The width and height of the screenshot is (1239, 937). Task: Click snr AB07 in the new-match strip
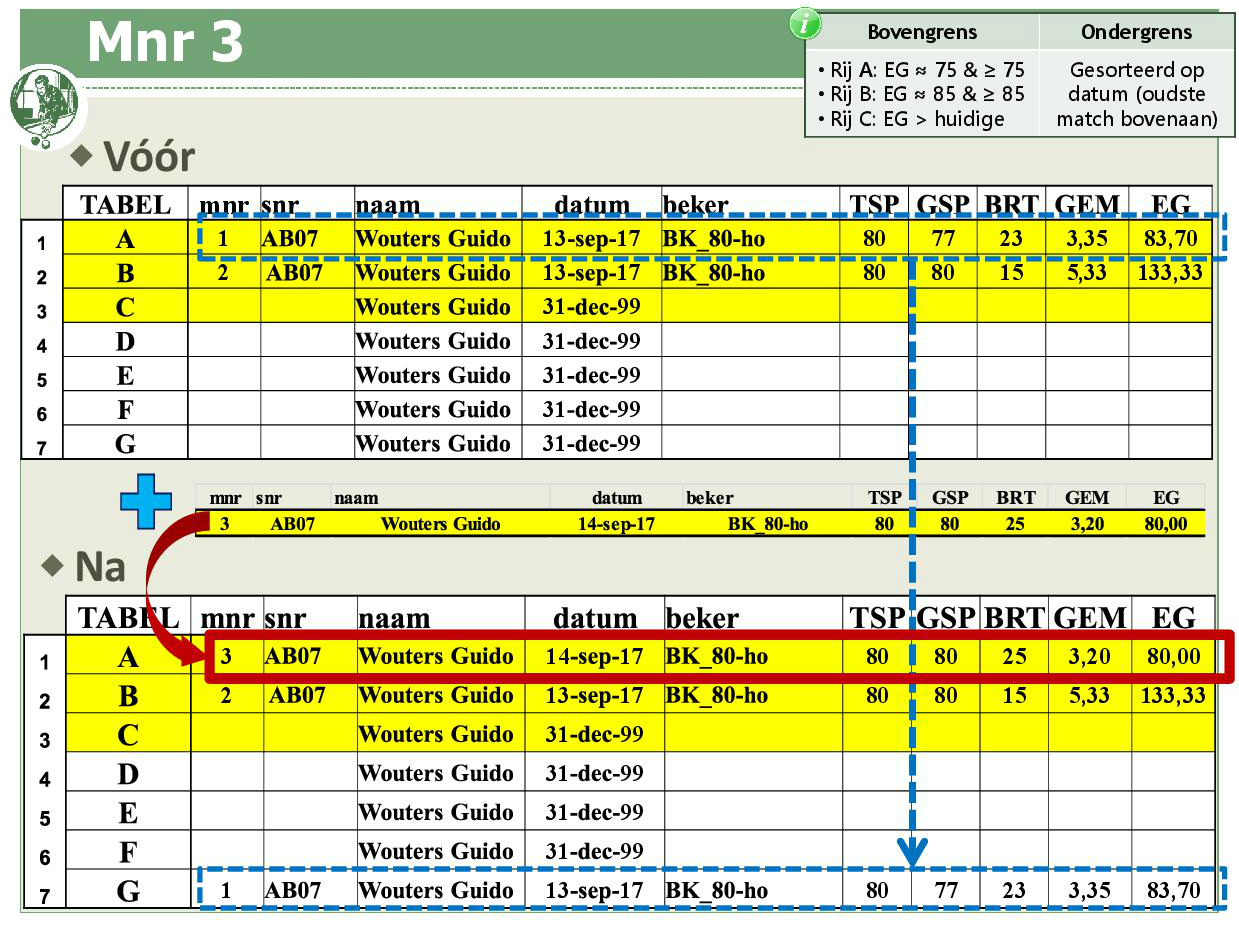[293, 524]
